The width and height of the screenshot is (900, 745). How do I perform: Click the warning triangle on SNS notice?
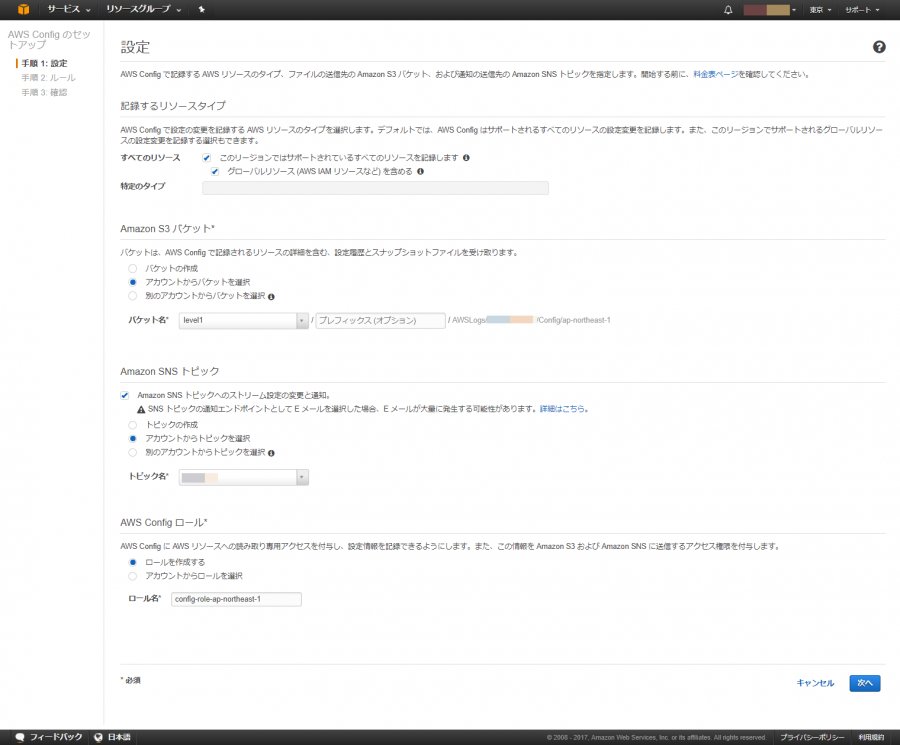point(141,409)
